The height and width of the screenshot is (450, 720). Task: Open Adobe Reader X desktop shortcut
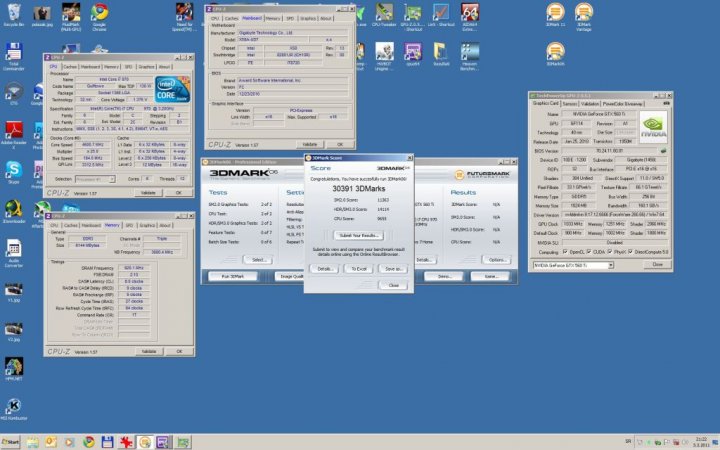pos(14,134)
